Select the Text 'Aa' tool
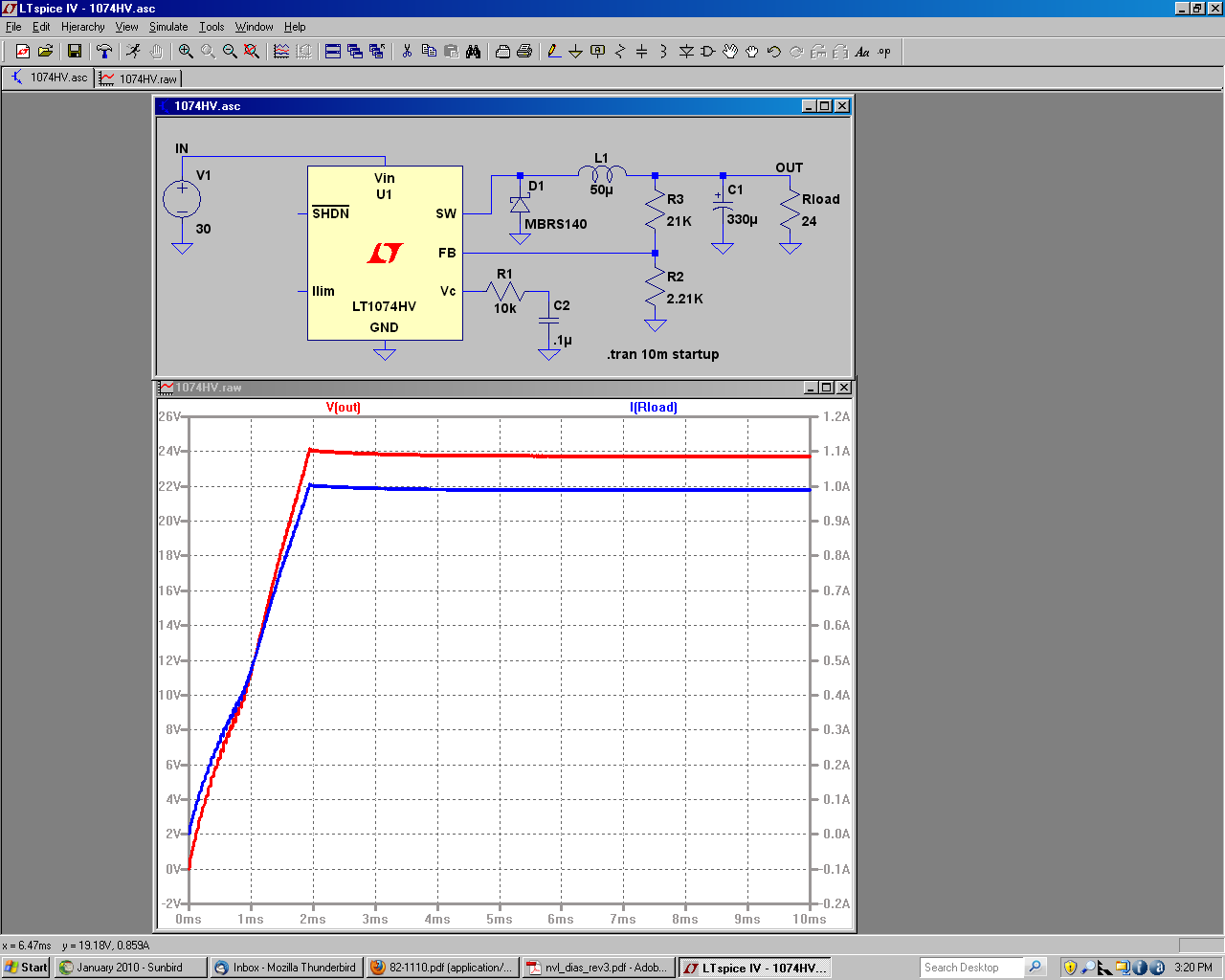The width and height of the screenshot is (1225, 980). (x=862, y=52)
